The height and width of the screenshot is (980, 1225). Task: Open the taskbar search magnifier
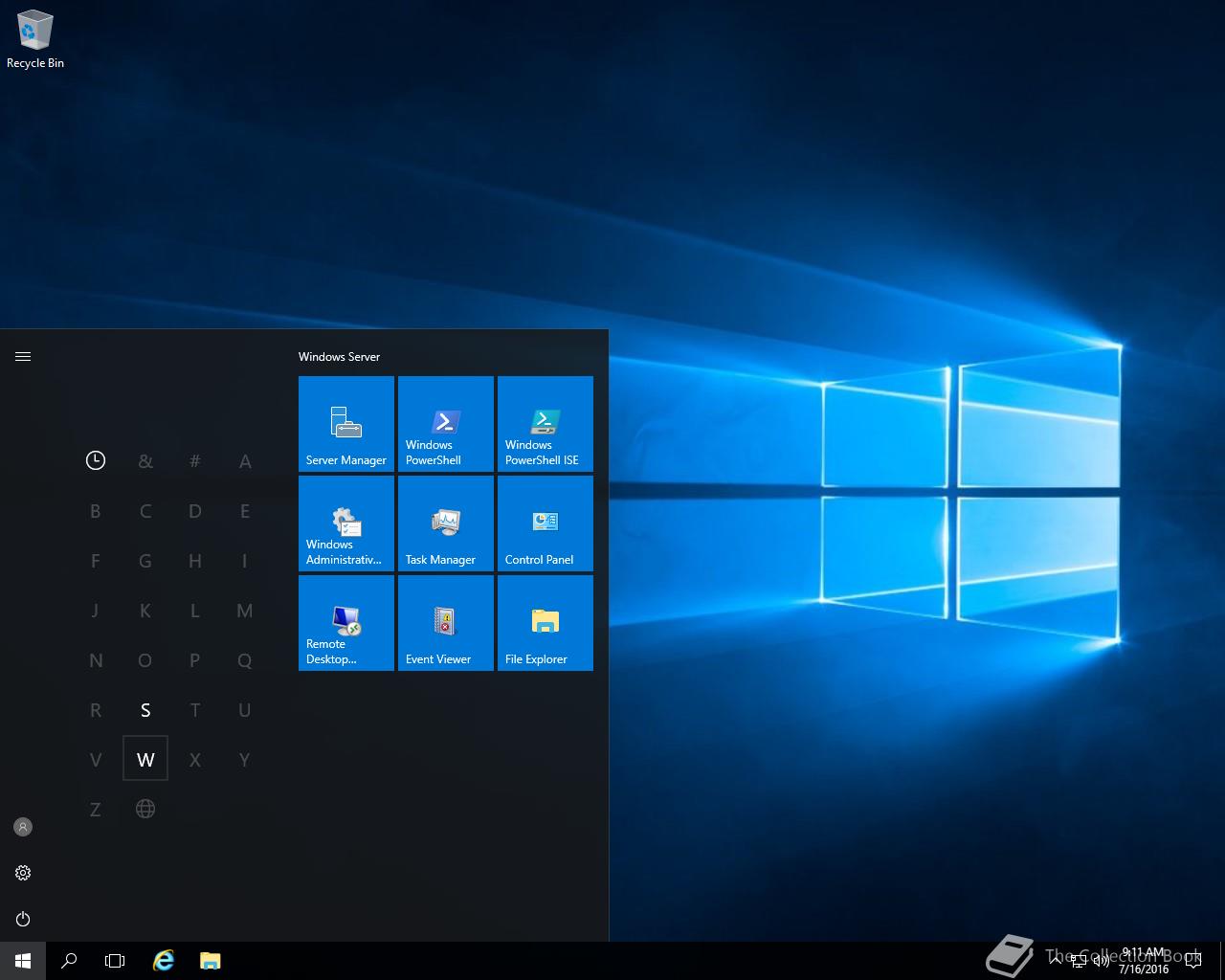(69, 961)
